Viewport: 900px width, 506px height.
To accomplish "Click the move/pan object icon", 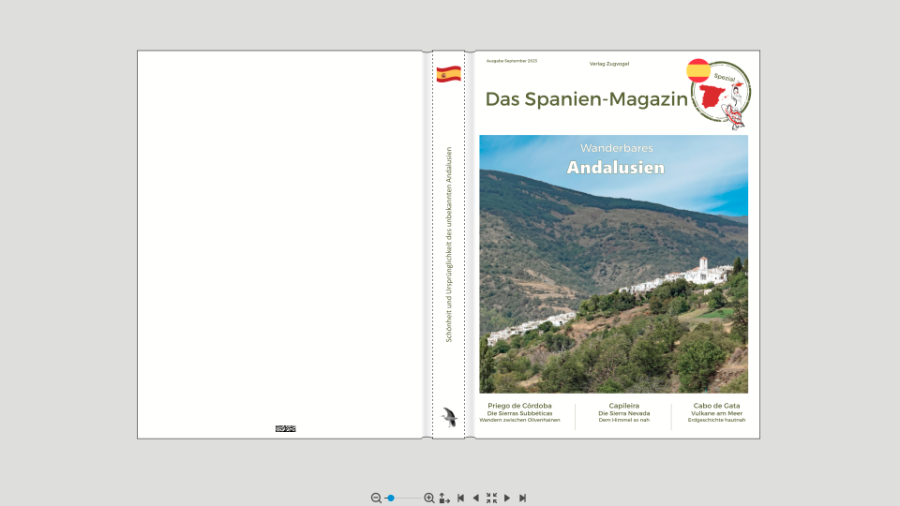I will tap(444, 498).
